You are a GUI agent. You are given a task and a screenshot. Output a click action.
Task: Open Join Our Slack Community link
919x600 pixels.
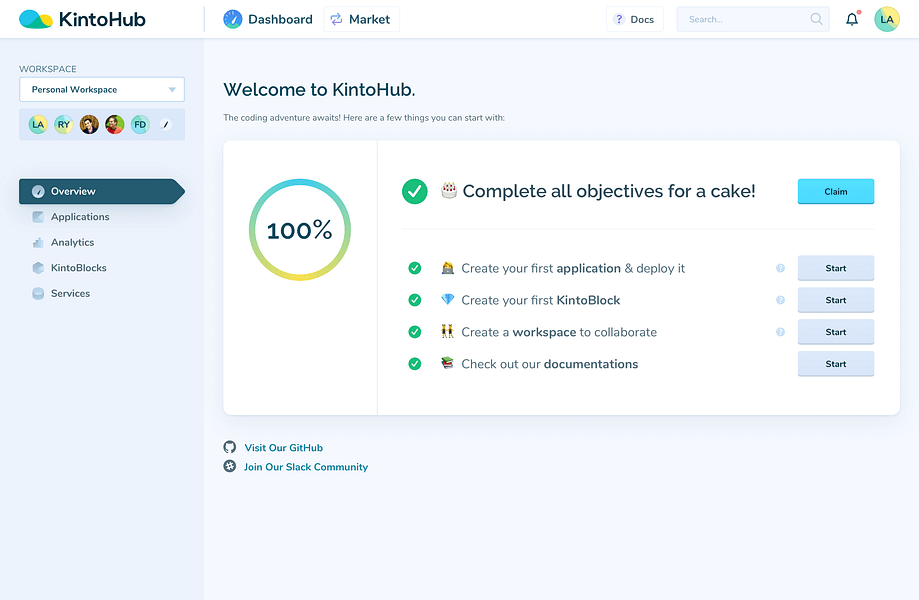click(306, 467)
